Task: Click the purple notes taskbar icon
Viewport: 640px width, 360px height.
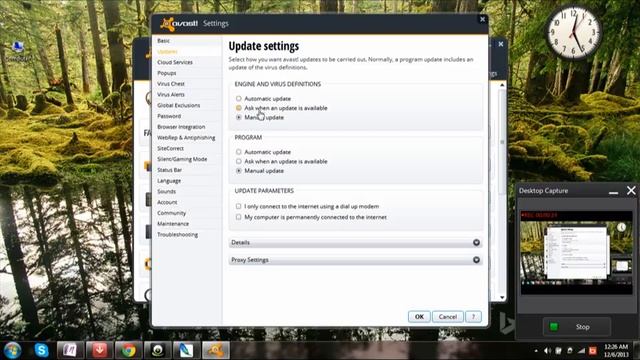Action: [x=70, y=350]
